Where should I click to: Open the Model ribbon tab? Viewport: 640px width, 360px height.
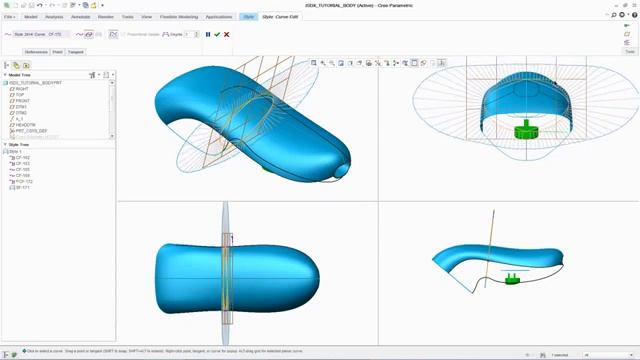point(31,17)
